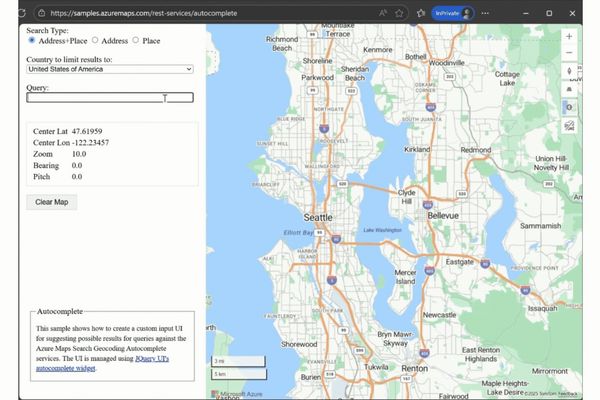Click the Zoom value 10.0
Viewport: 600px width, 400px height.
click(x=79, y=154)
